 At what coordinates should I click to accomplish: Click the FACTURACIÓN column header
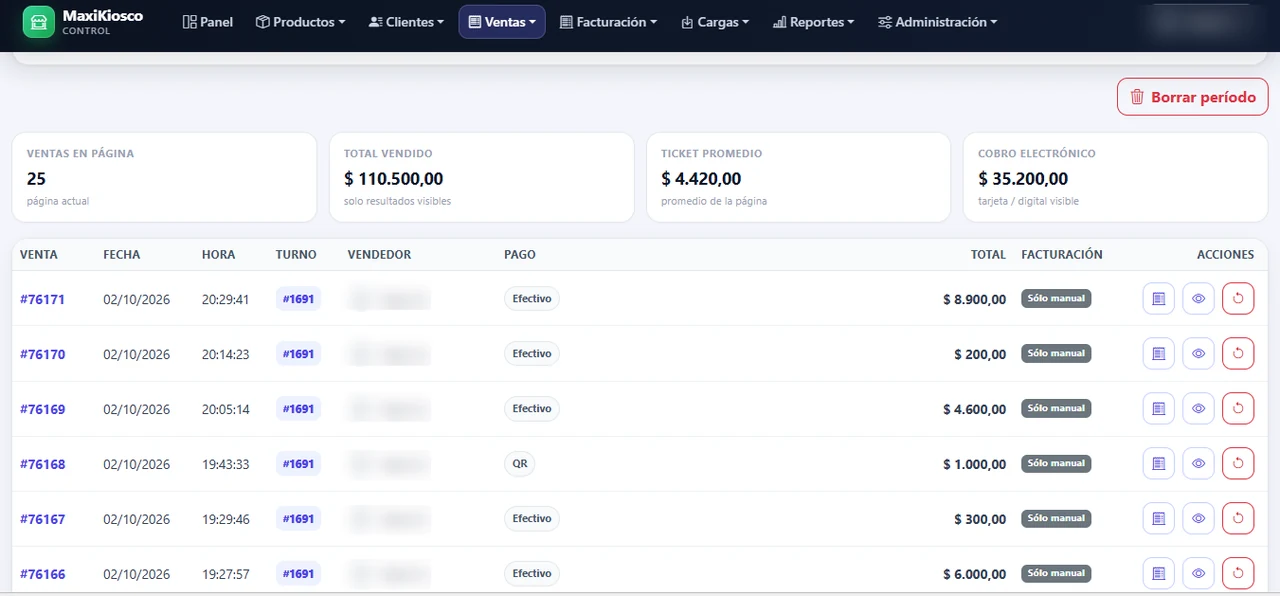(x=1062, y=255)
